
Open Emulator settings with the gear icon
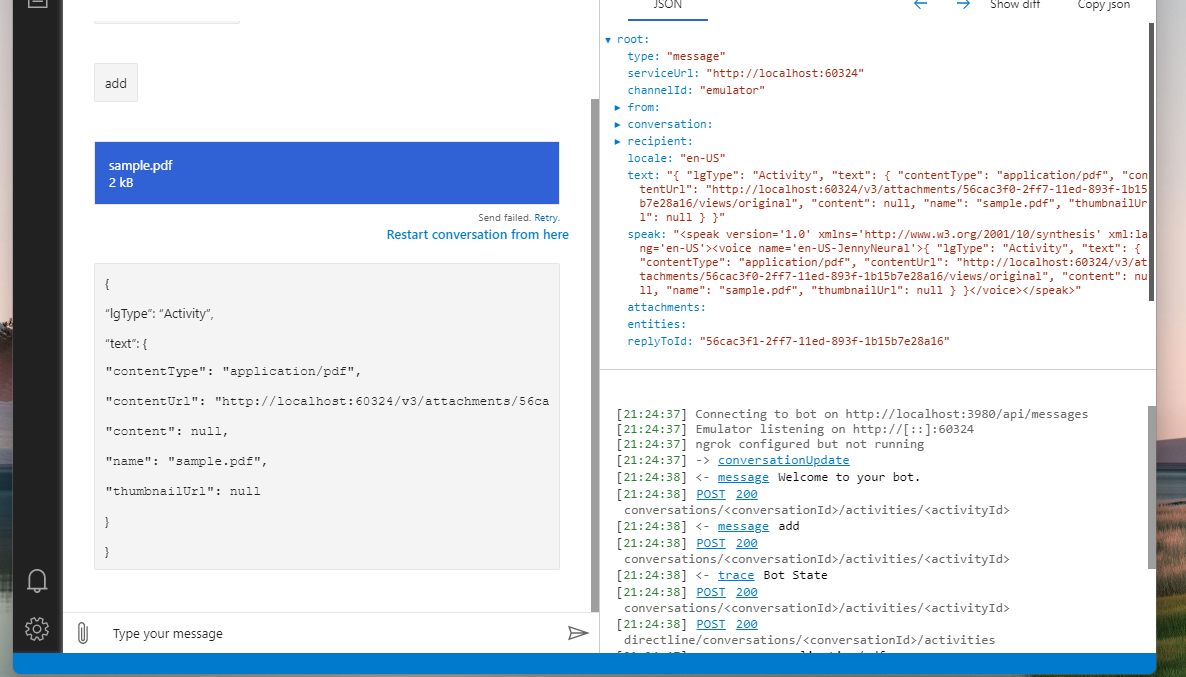point(37,629)
